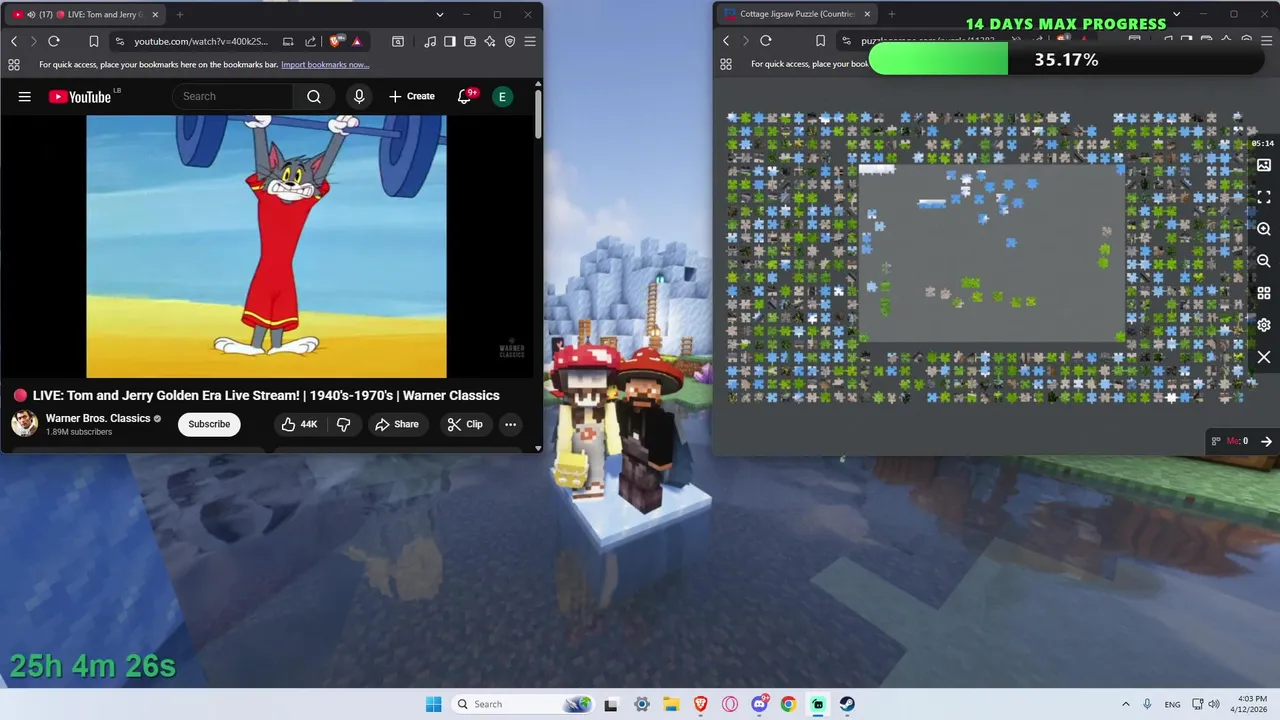Open jigsaw puzzle settings gear
Viewport: 1280px width, 720px height.
[1264, 325]
